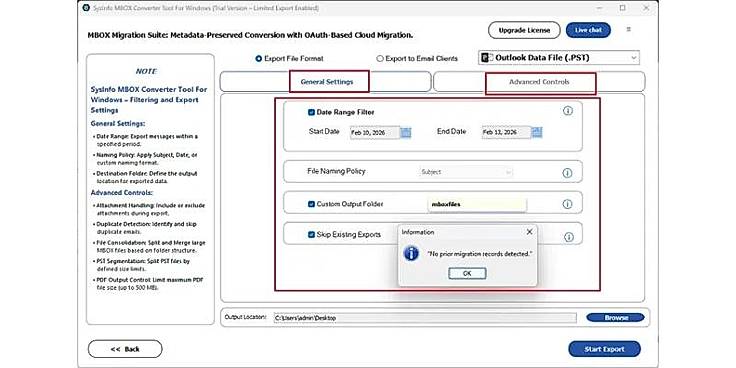Click the 'No prior migration records detected' message

(x=480, y=253)
